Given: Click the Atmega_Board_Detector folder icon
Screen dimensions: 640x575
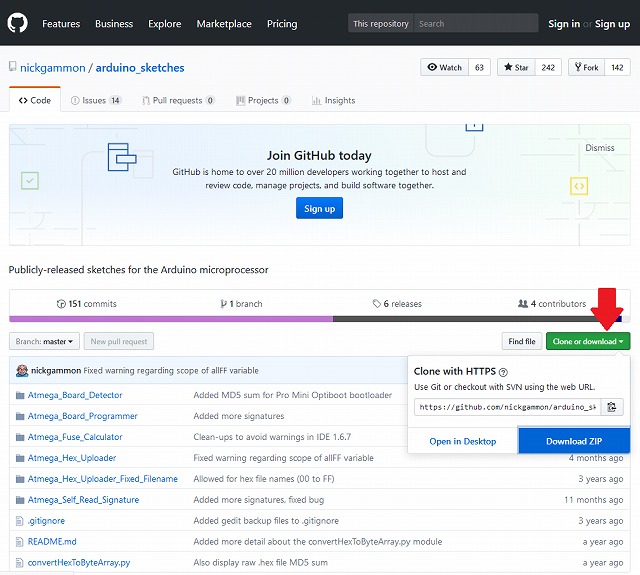Looking at the screenshot, I should tap(20, 395).
